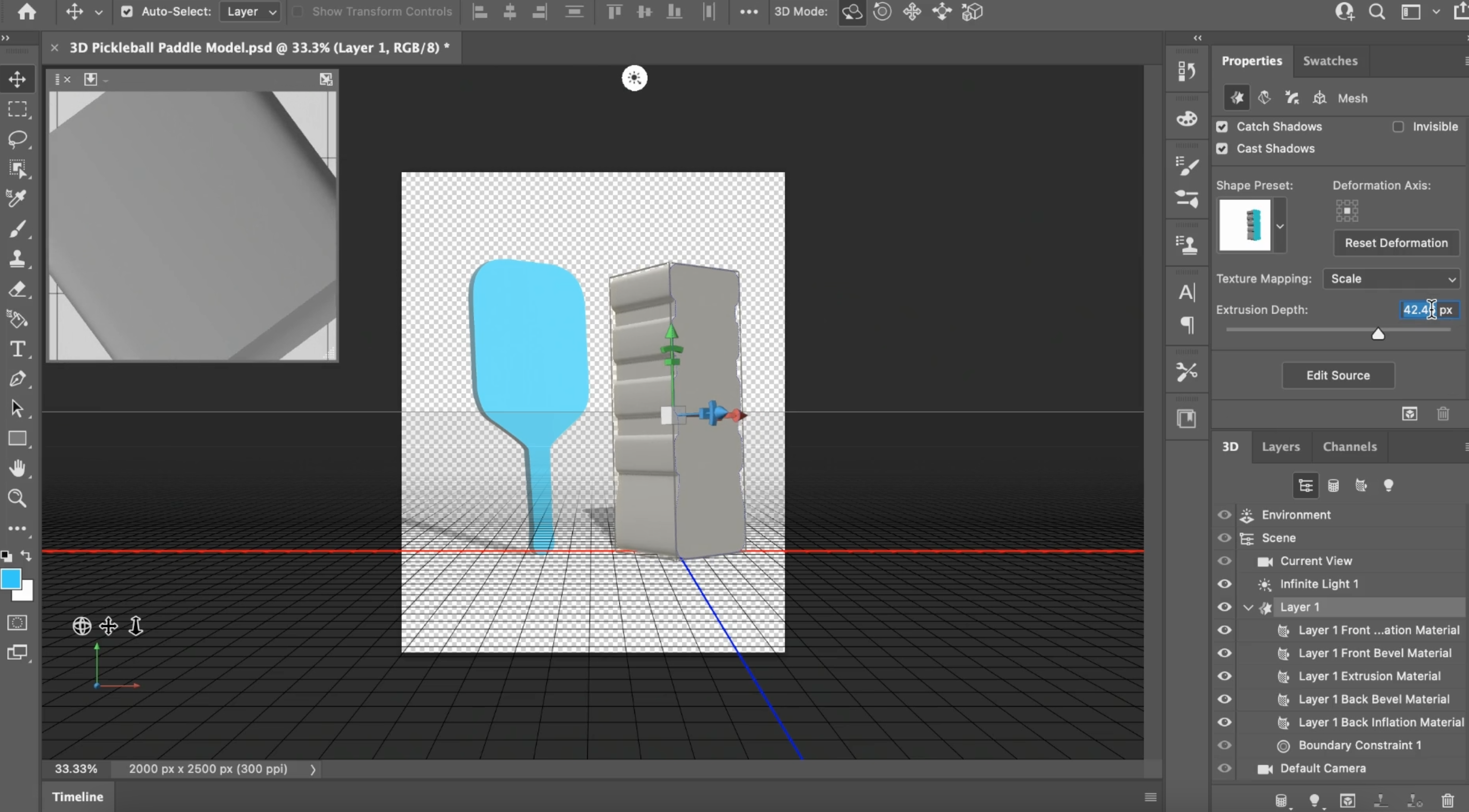Select the Pen tool
The image size is (1469, 812).
[17, 379]
